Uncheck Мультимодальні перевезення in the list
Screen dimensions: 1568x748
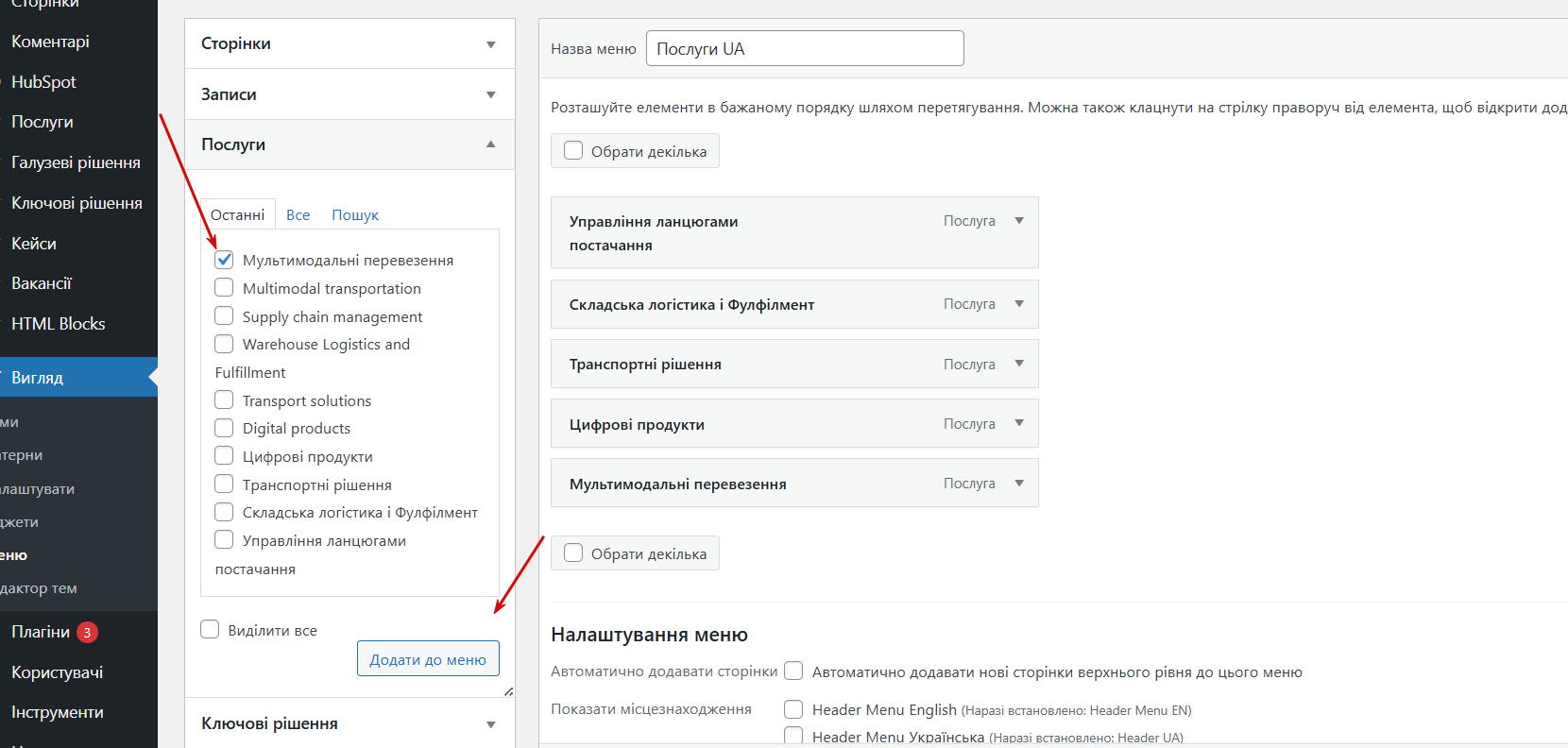224,260
